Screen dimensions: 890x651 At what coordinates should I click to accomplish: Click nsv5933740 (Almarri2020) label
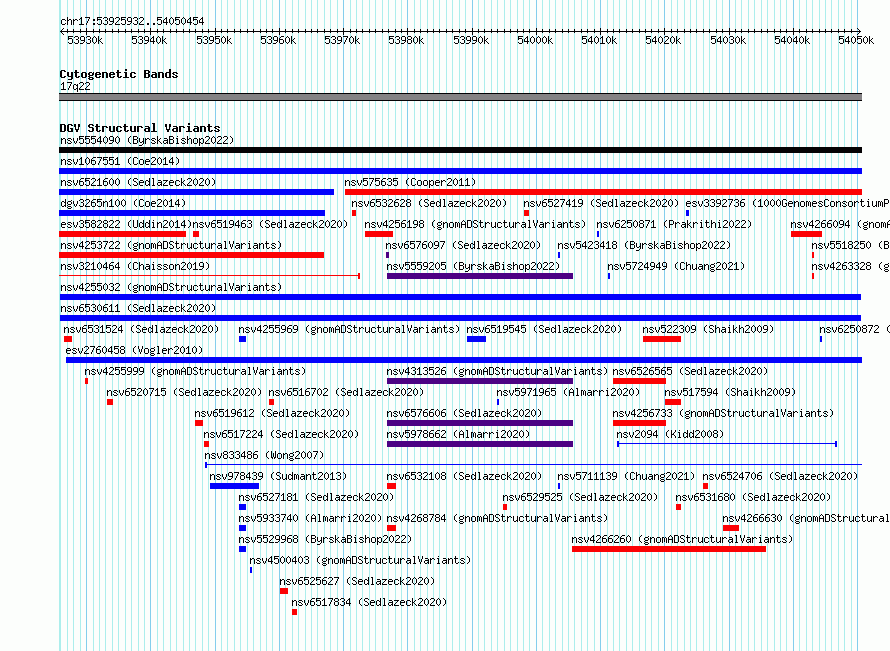pos(310,518)
